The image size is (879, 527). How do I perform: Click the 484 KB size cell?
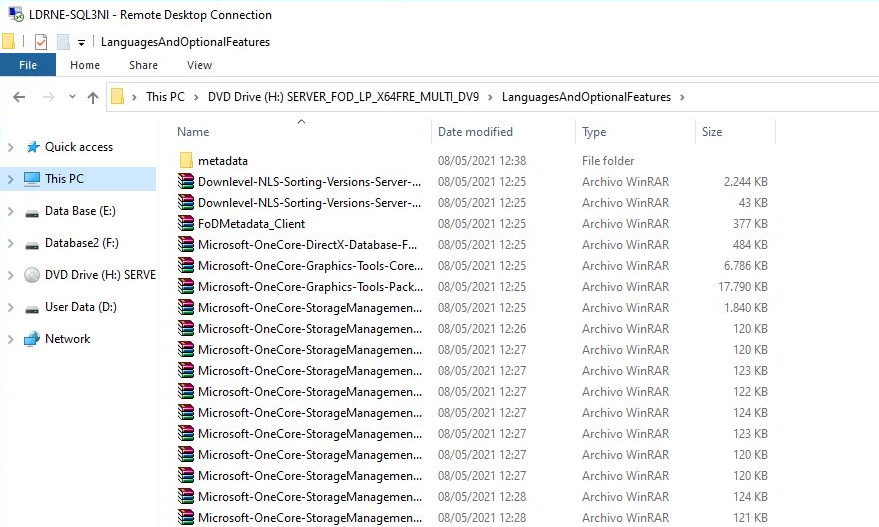[x=750, y=245]
